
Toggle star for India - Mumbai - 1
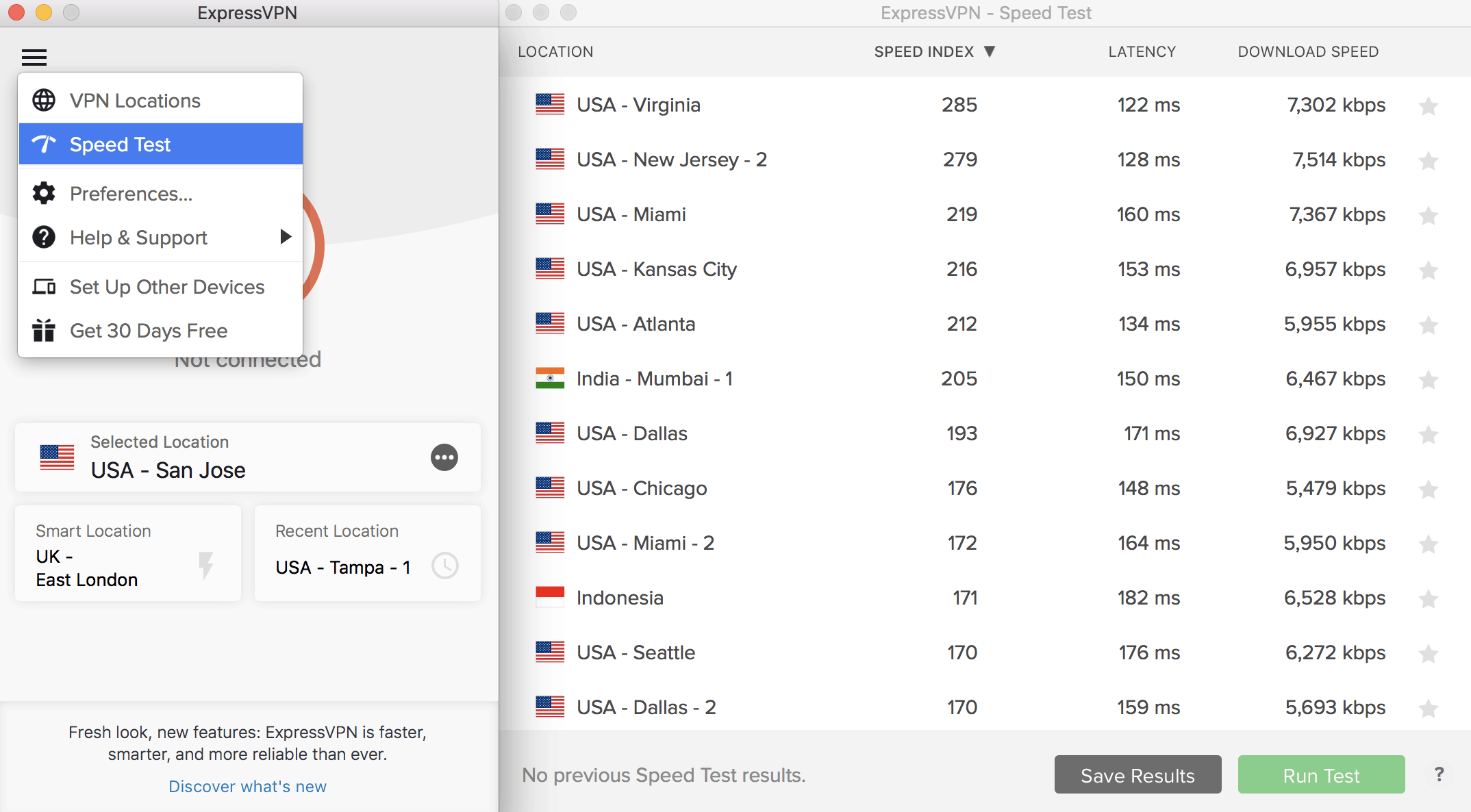click(1429, 379)
